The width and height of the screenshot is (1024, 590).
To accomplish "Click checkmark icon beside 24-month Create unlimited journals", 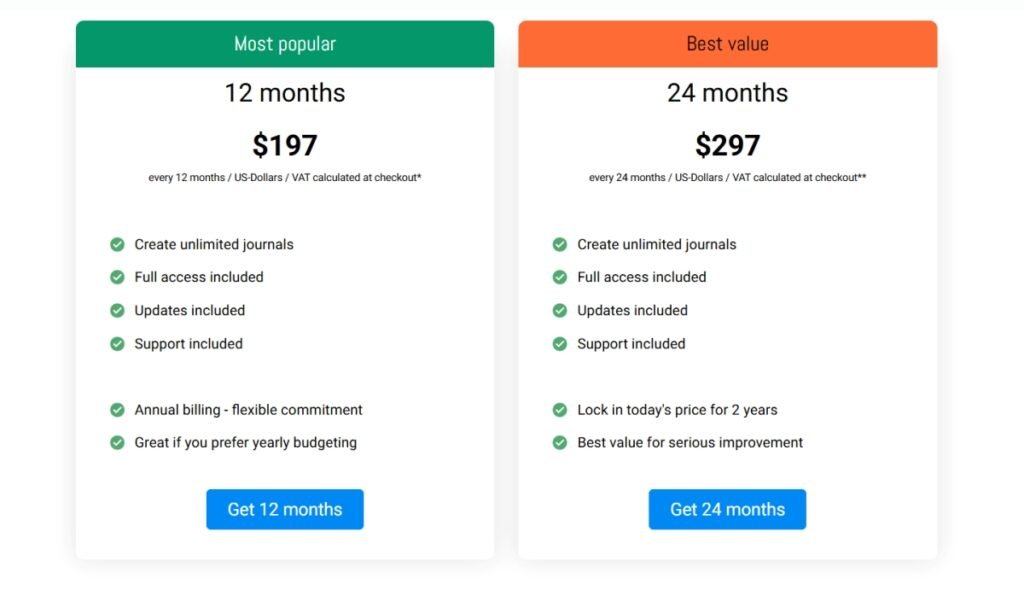I will click(560, 244).
